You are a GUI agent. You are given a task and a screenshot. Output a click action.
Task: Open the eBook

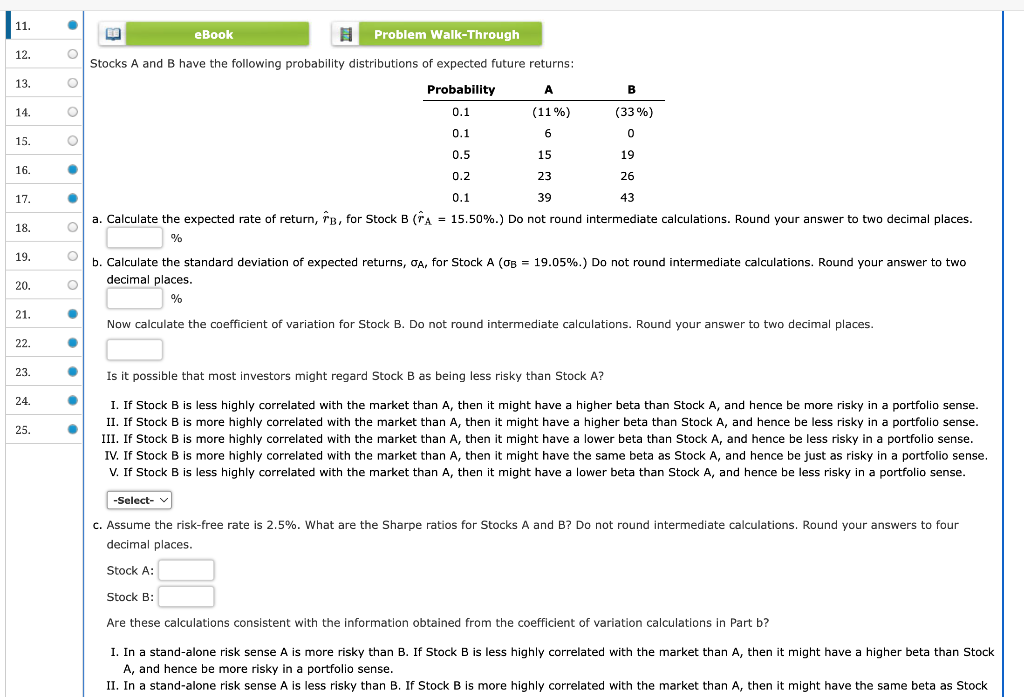click(x=215, y=32)
